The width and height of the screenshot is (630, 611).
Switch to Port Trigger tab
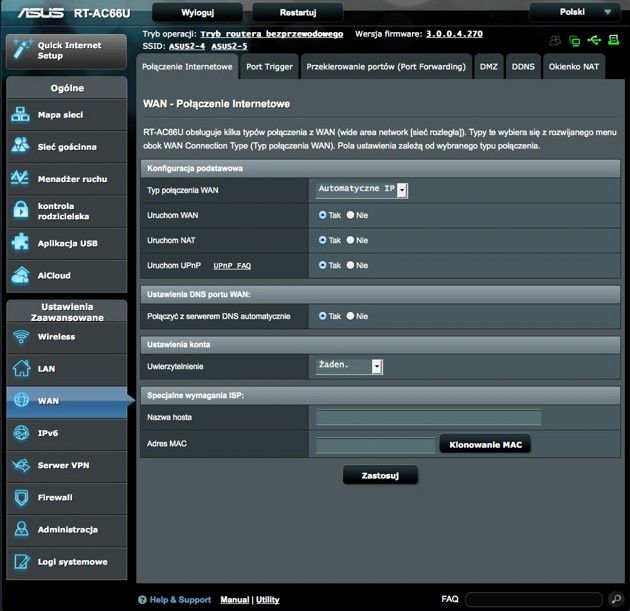tap(269, 67)
